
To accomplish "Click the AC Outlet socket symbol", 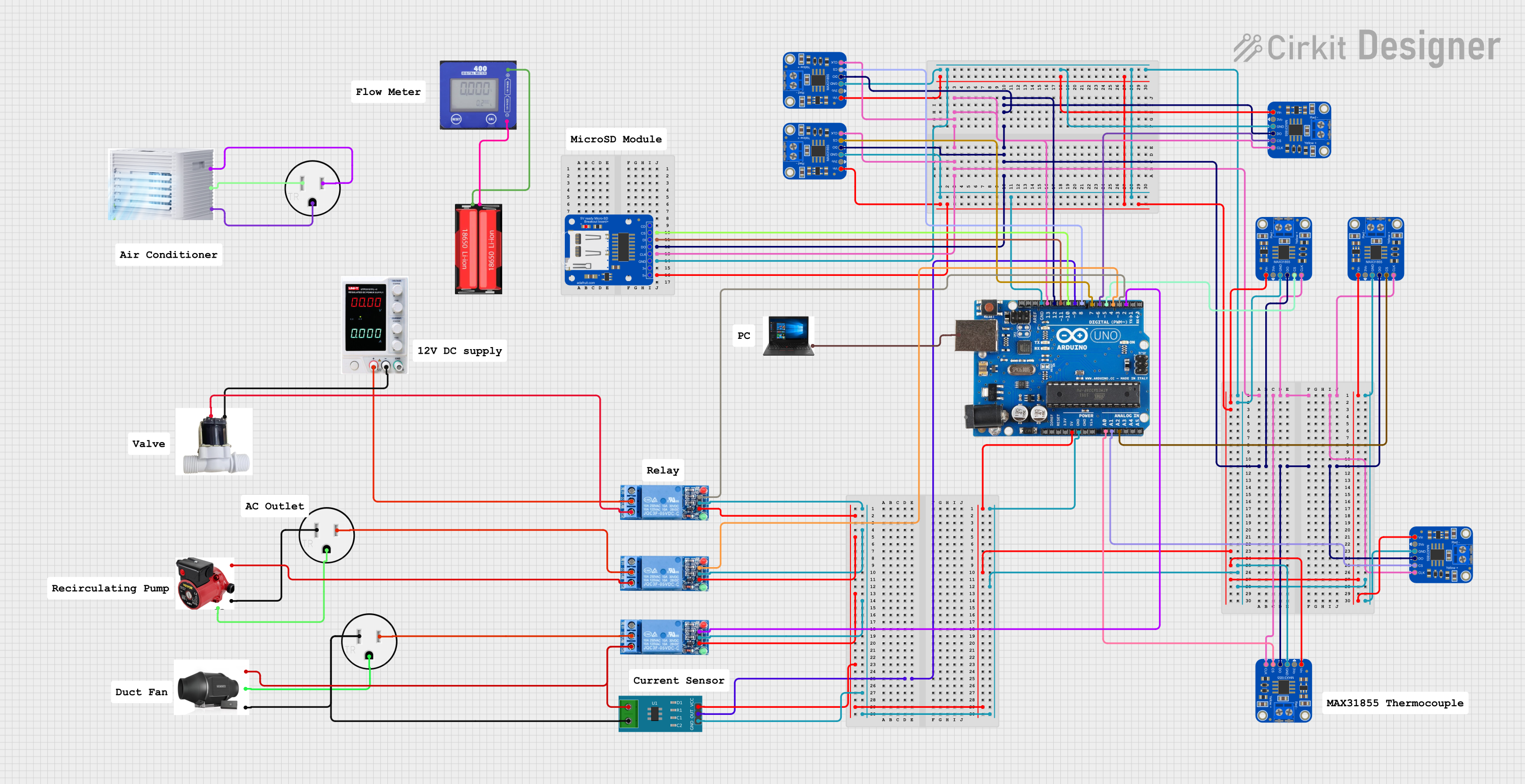I will [x=326, y=535].
